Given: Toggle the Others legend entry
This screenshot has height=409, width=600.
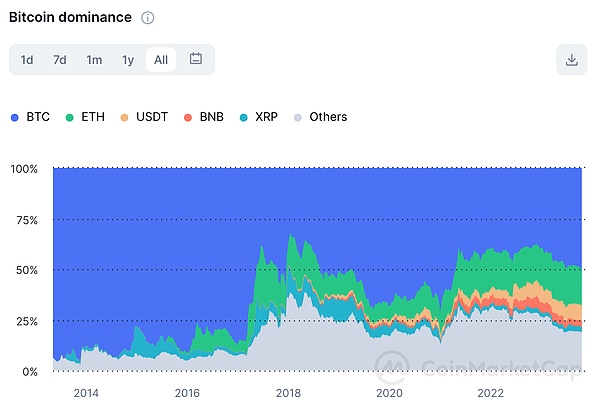Looking at the screenshot, I should [x=320, y=117].
